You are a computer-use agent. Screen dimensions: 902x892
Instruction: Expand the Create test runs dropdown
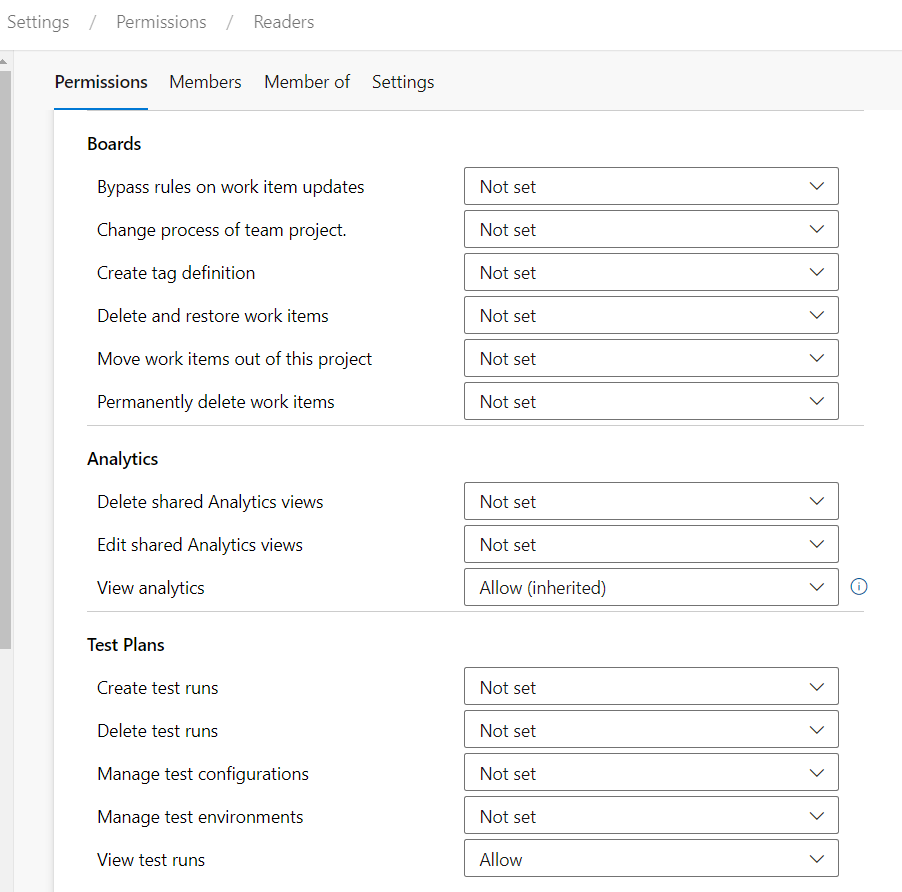click(x=651, y=688)
